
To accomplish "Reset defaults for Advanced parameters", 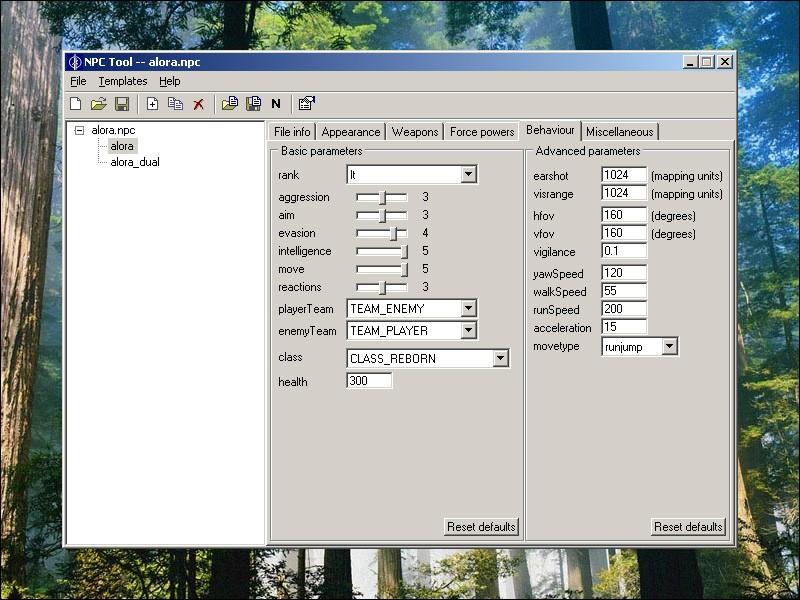I will (x=688, y=527).
